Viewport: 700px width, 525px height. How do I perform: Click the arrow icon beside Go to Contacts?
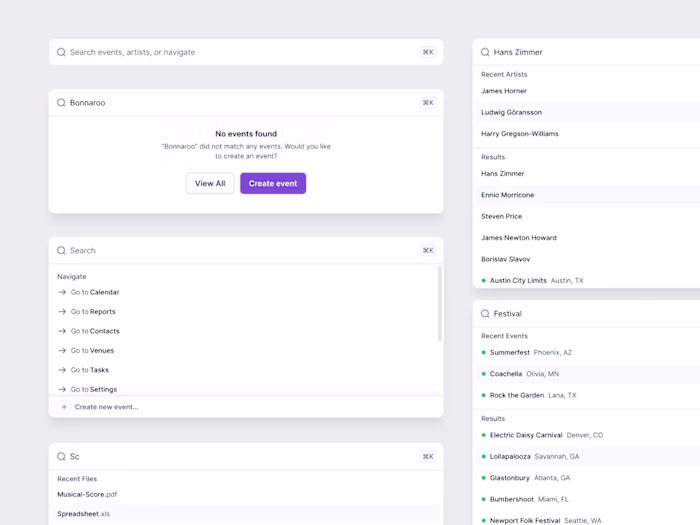(62, 331)
